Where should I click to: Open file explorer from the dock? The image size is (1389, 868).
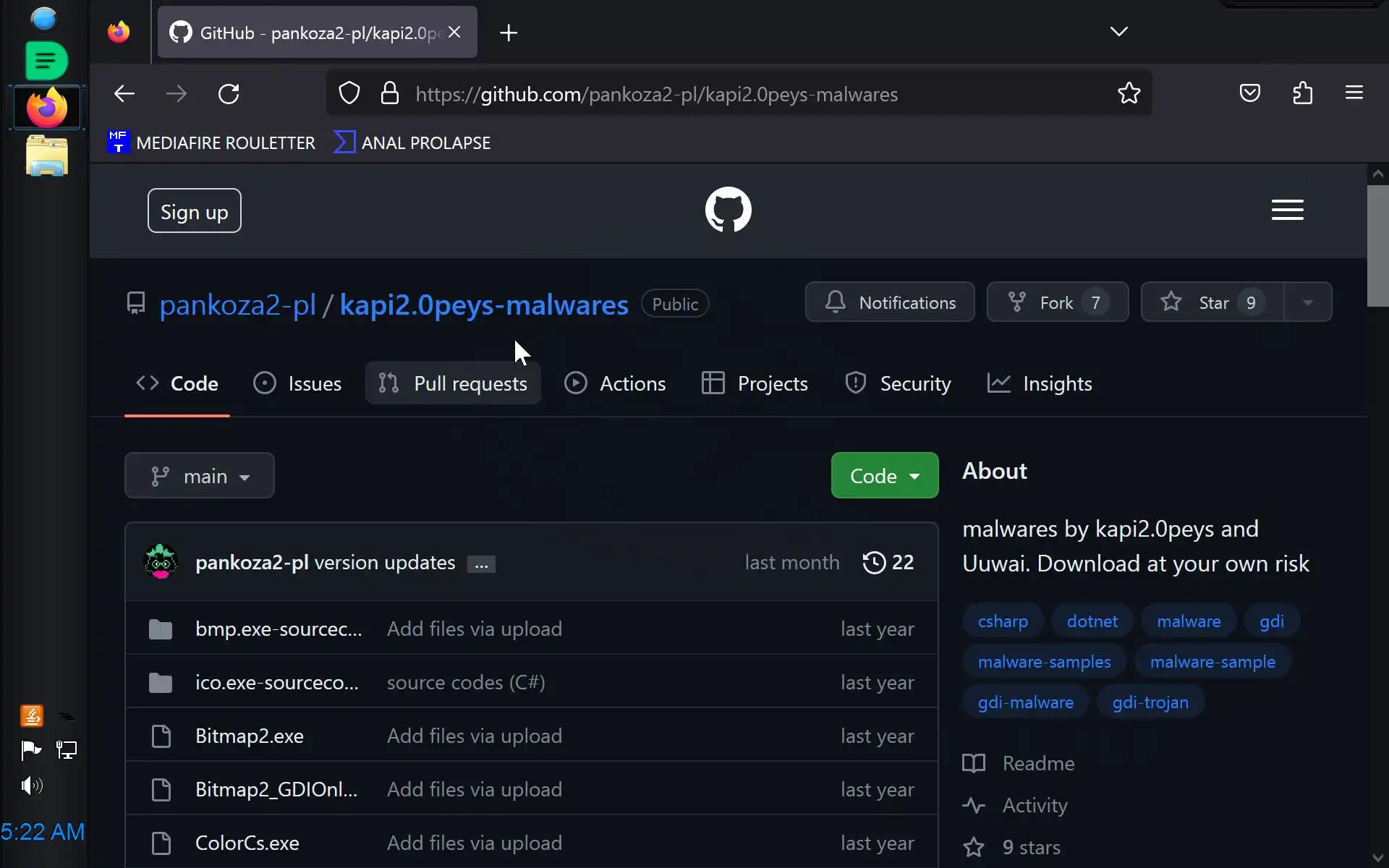tap(47, 156)
